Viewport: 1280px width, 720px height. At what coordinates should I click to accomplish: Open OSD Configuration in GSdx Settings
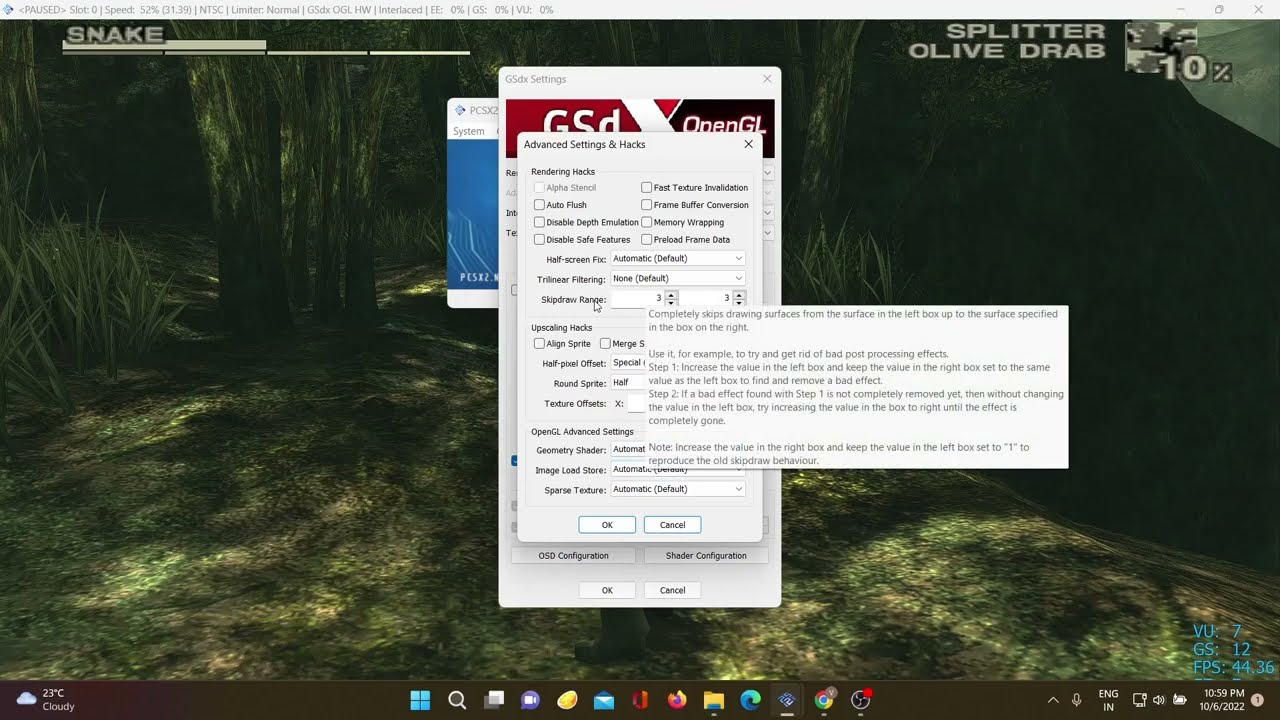[x=573, y=556]
